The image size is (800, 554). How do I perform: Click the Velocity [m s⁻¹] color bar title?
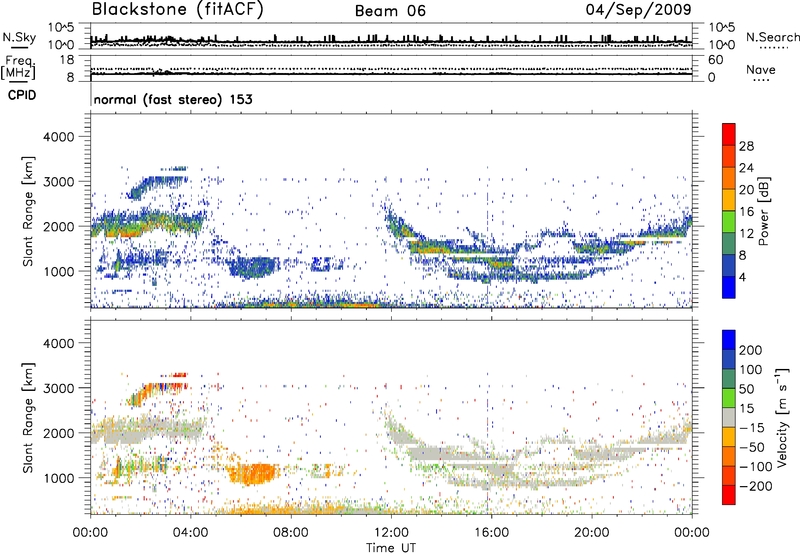(x=782, y=417)
